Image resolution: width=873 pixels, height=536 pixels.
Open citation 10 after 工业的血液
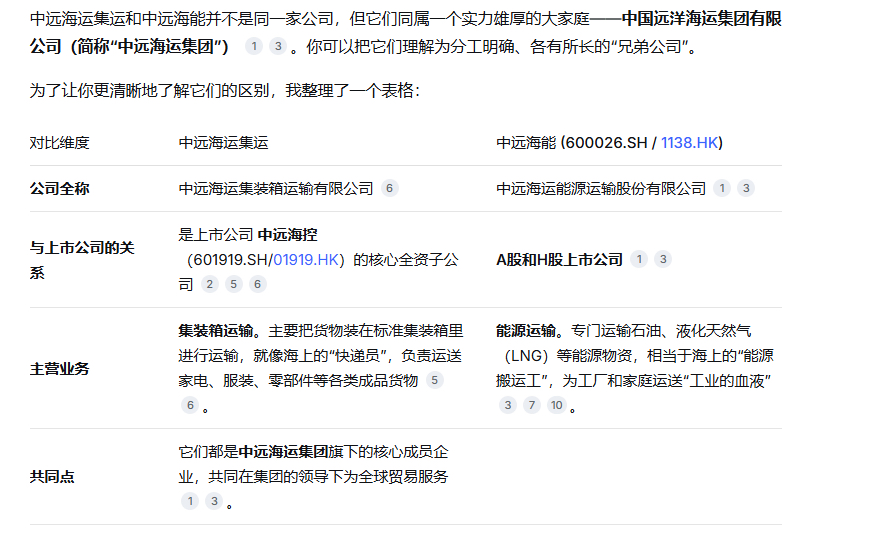tap(557, 405)
